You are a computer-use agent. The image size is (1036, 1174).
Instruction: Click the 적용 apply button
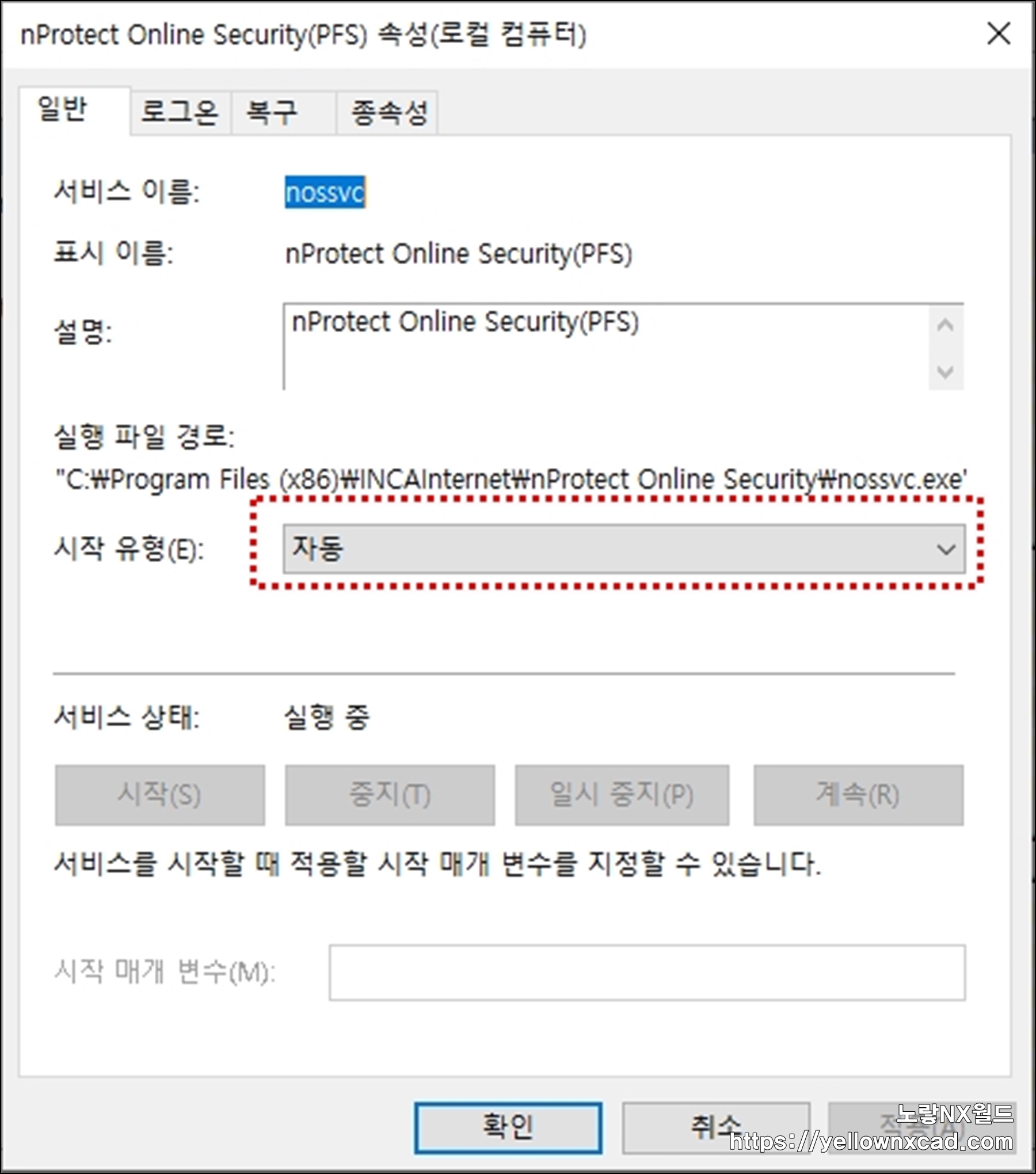click(x=922, y=1128)
